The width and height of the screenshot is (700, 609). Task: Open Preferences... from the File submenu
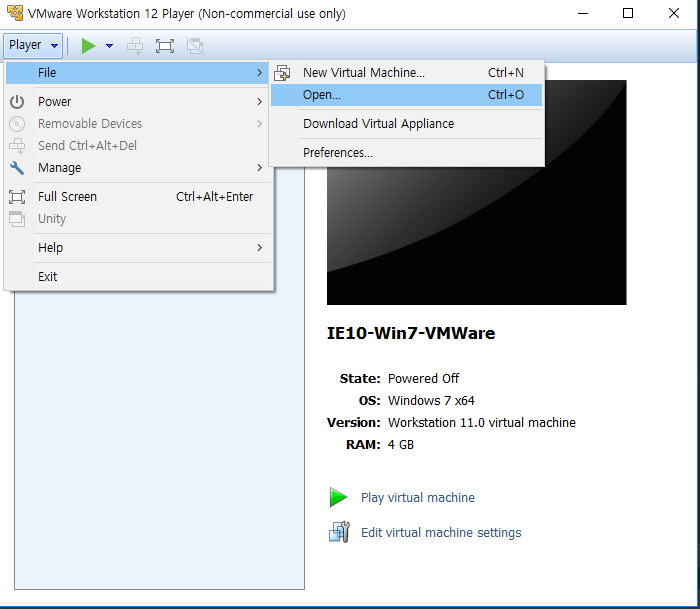point(406,153)
